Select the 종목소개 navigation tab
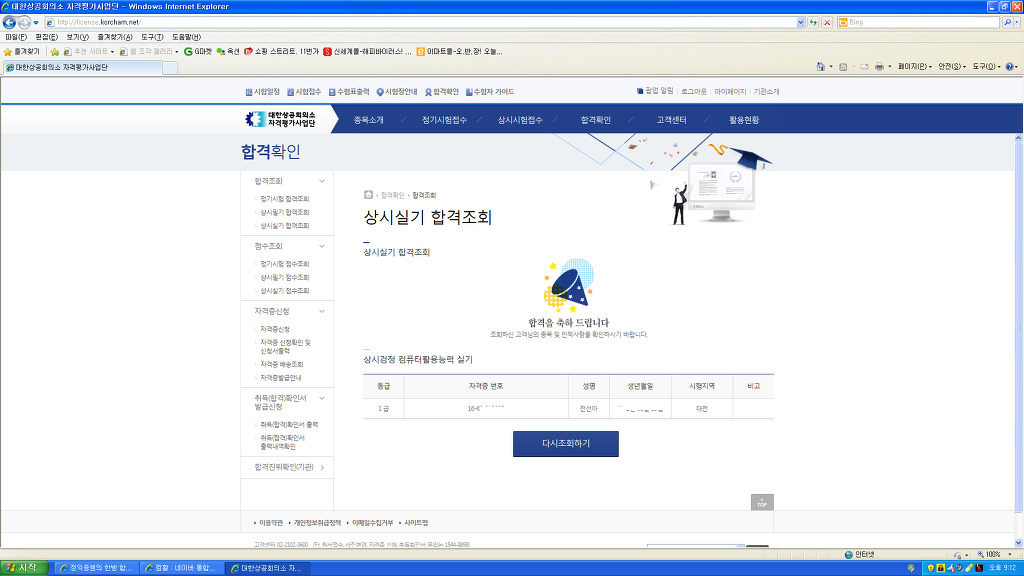 click(x=368, y=120)
